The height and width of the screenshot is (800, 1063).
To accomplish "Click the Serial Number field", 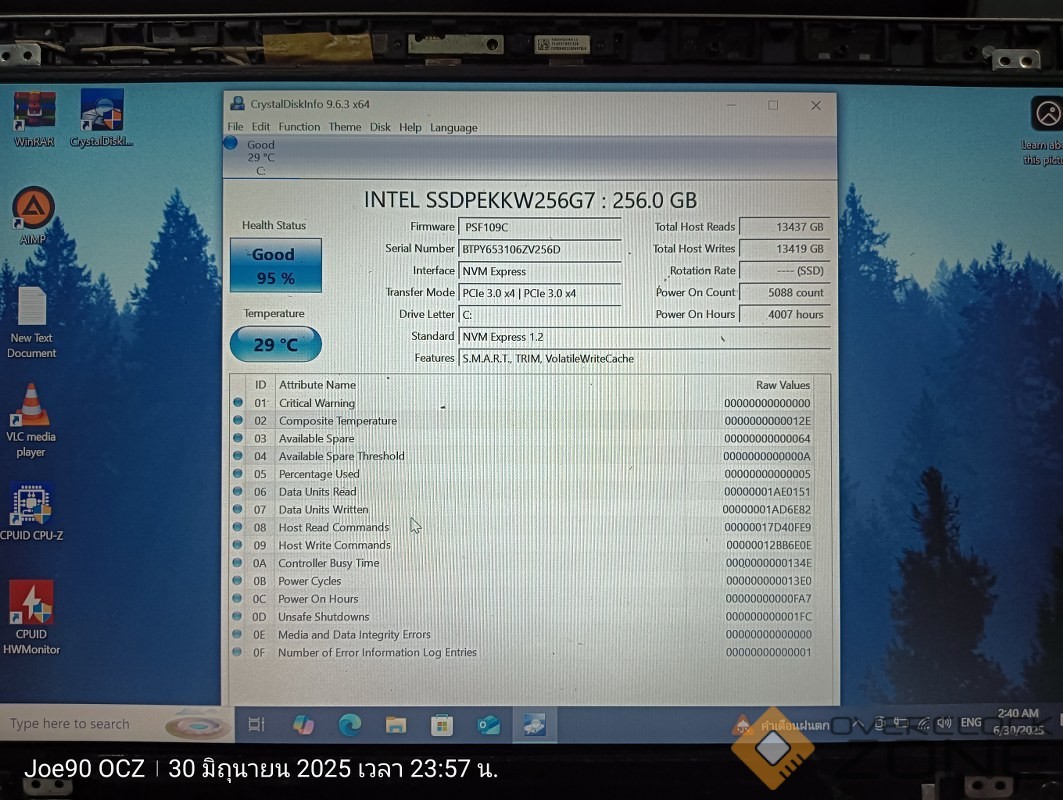I will coord(539,249).
